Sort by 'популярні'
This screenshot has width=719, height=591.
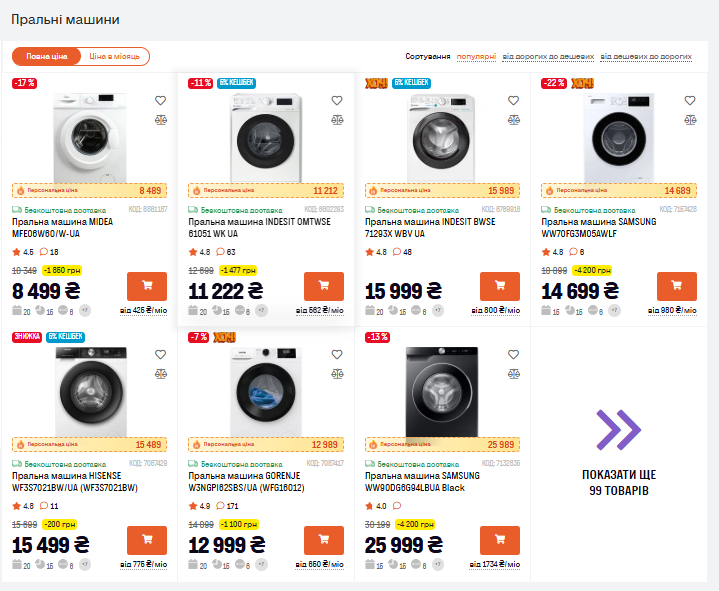click(476, 57)
